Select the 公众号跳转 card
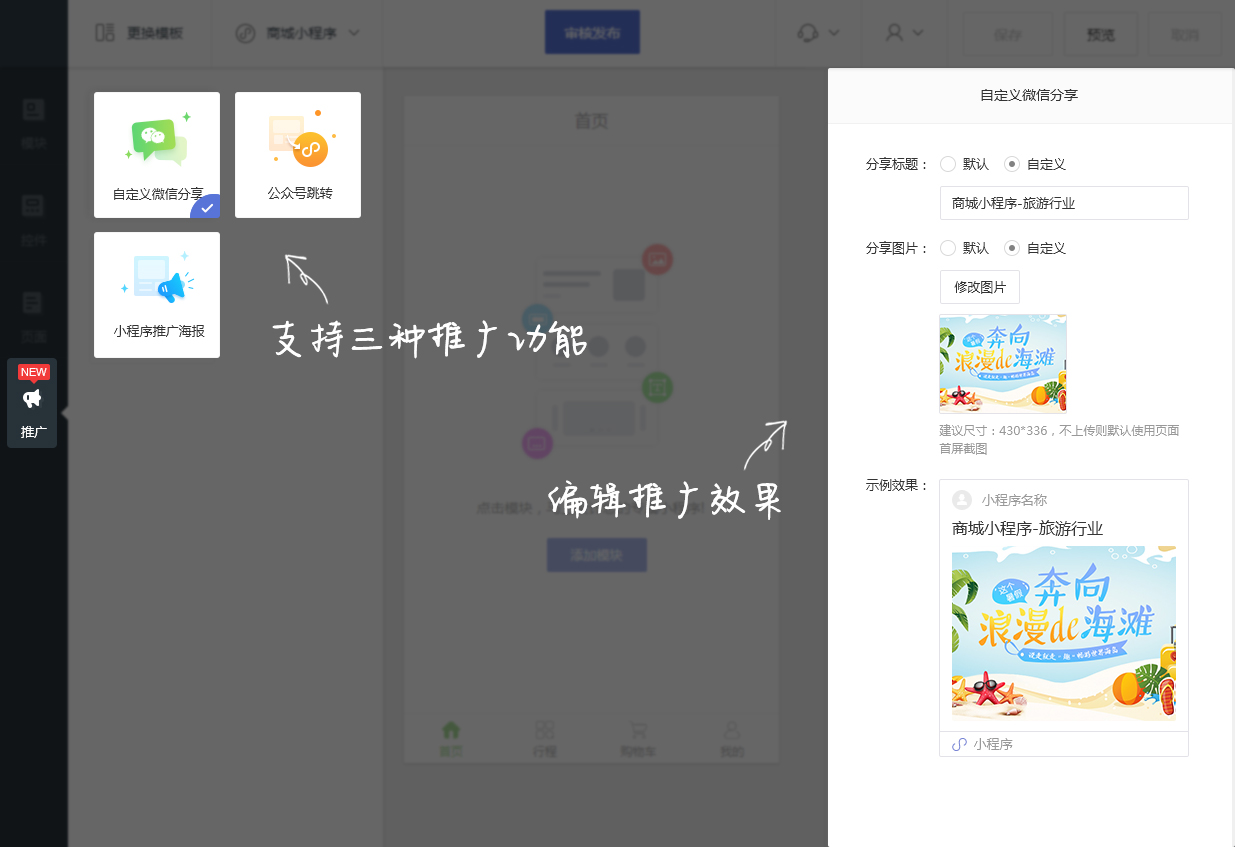The width and height of the screenshot is (1235, 847). [x=298, y=155]
